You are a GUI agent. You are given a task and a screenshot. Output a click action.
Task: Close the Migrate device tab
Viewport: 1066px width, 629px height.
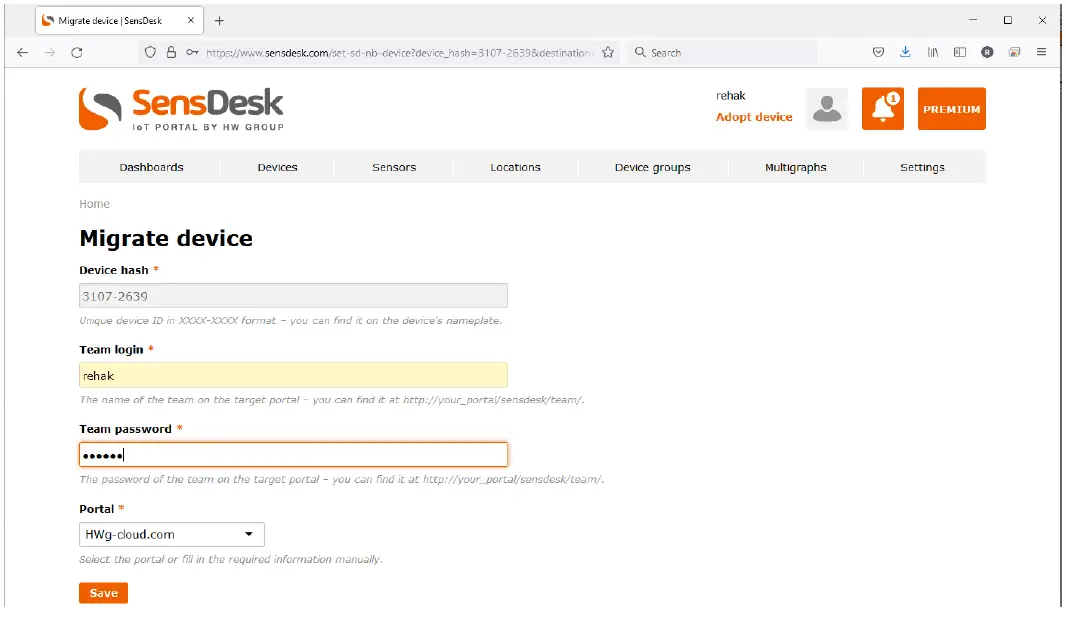click(190, 20)
